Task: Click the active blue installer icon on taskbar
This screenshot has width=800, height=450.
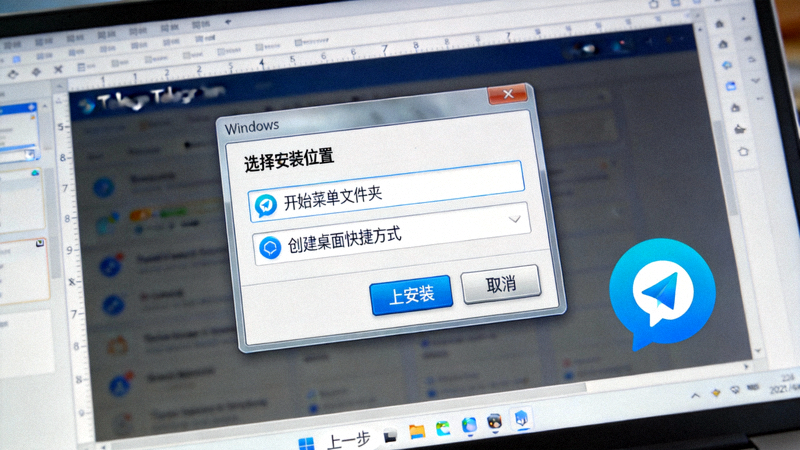Action: pos(521,419)
